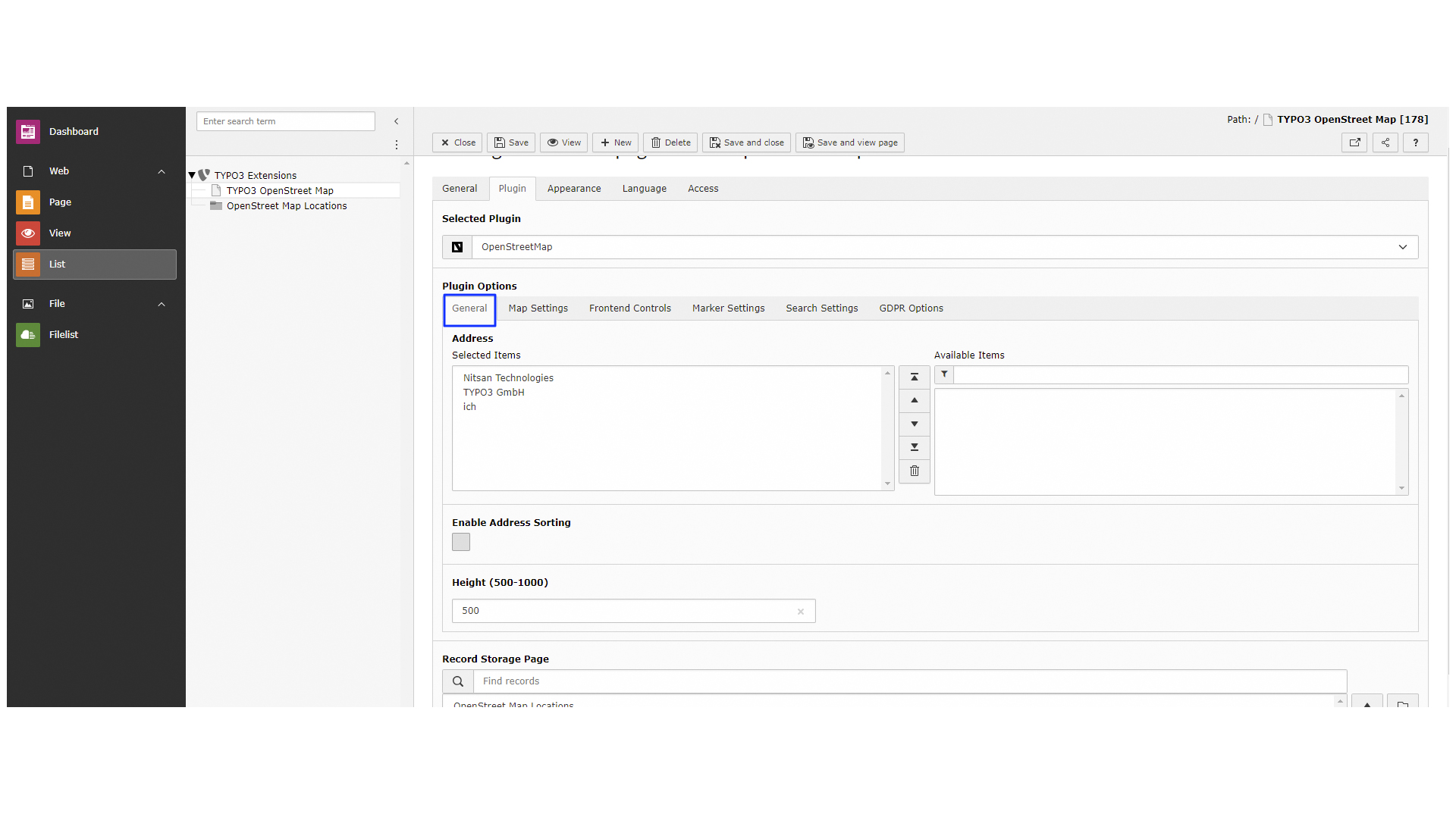Switch to the Map Settings tab

tap(538, 308)
